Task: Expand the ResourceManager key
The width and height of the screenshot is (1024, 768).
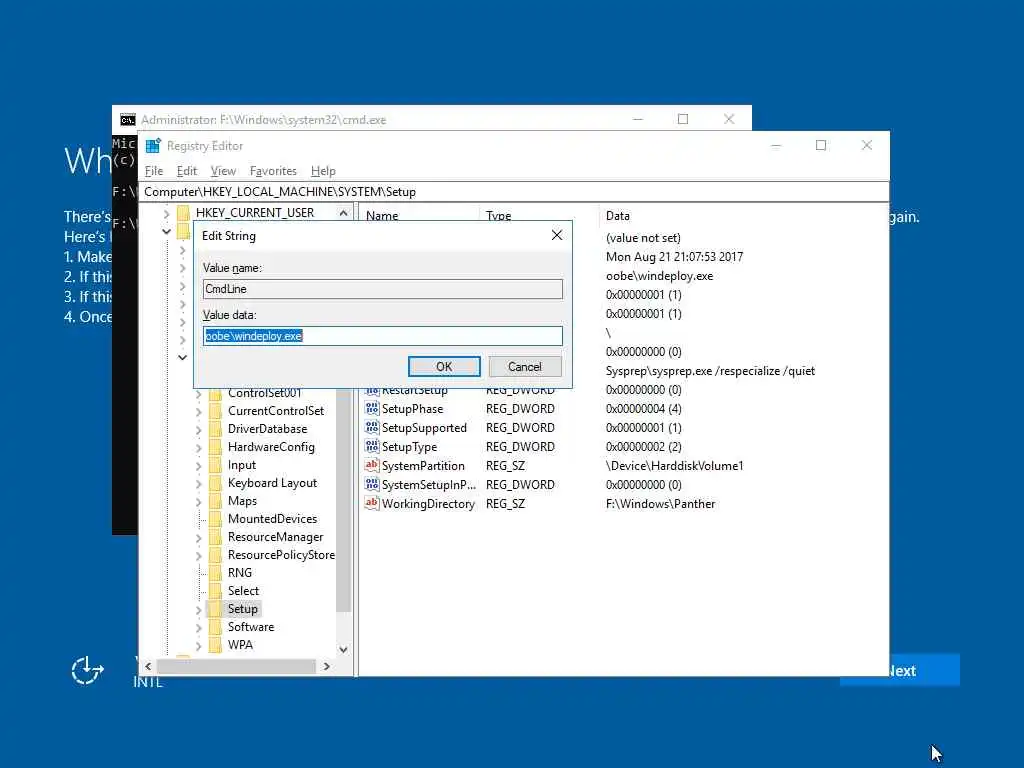Action: 199,537
